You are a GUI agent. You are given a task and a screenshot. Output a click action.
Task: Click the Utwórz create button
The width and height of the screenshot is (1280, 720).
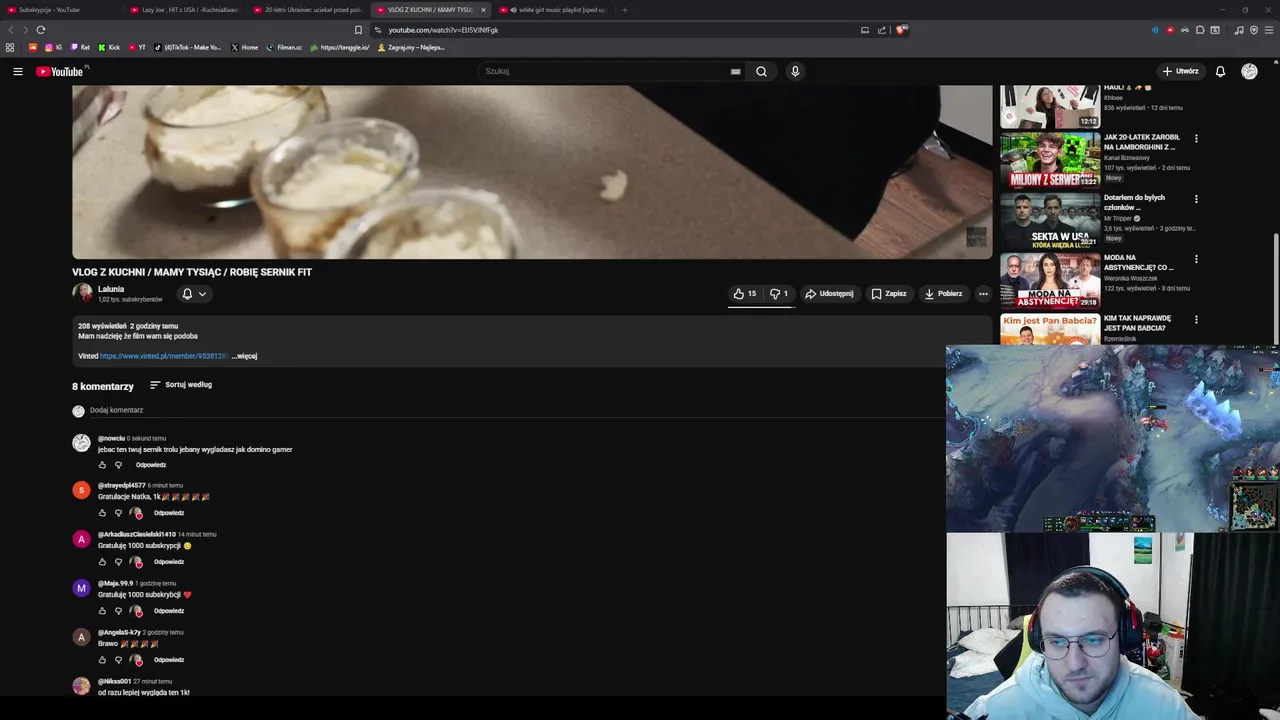[x=1181, y=71]
